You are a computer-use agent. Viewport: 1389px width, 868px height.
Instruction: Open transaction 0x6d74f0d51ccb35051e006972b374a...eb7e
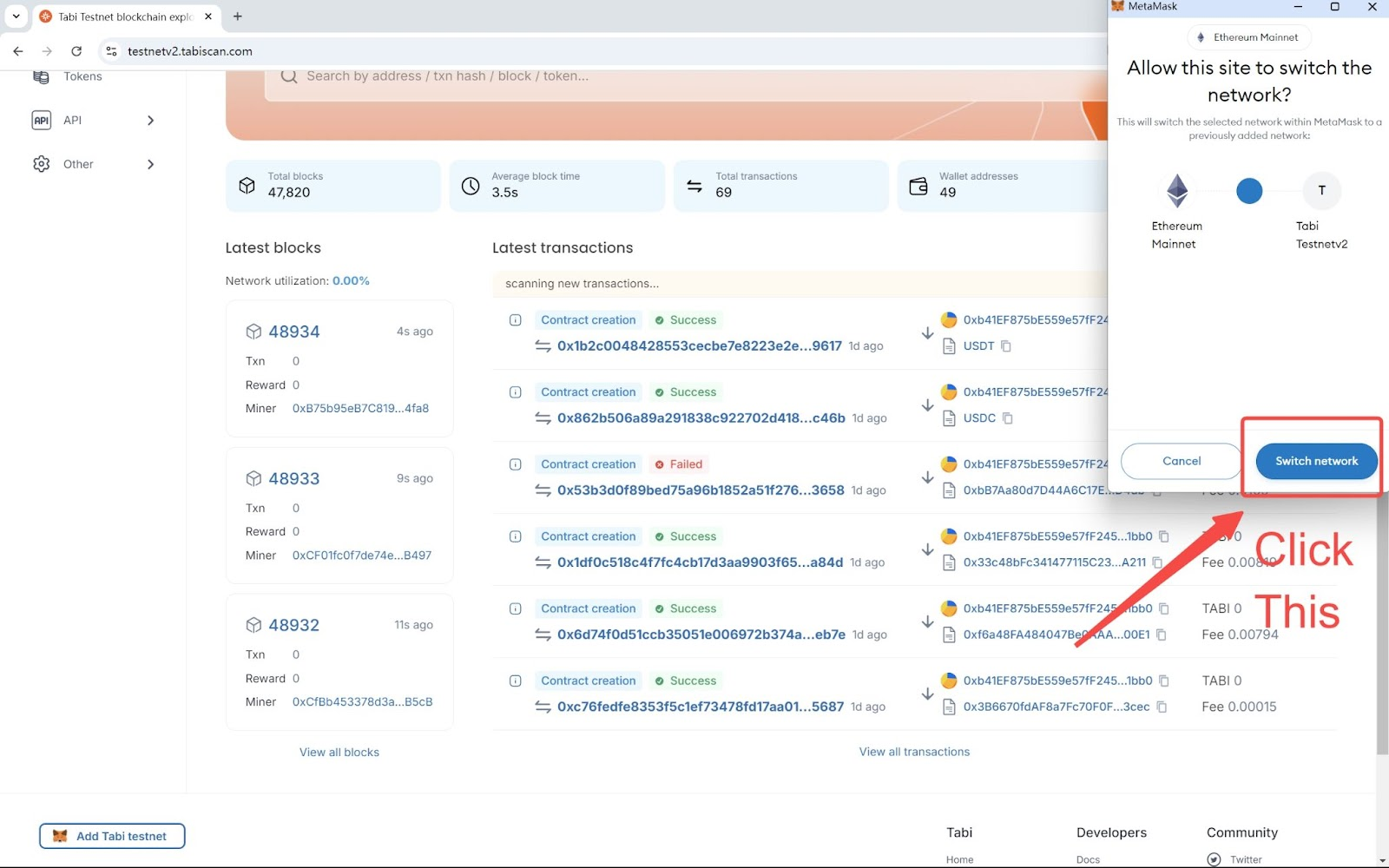coord(701,634)
